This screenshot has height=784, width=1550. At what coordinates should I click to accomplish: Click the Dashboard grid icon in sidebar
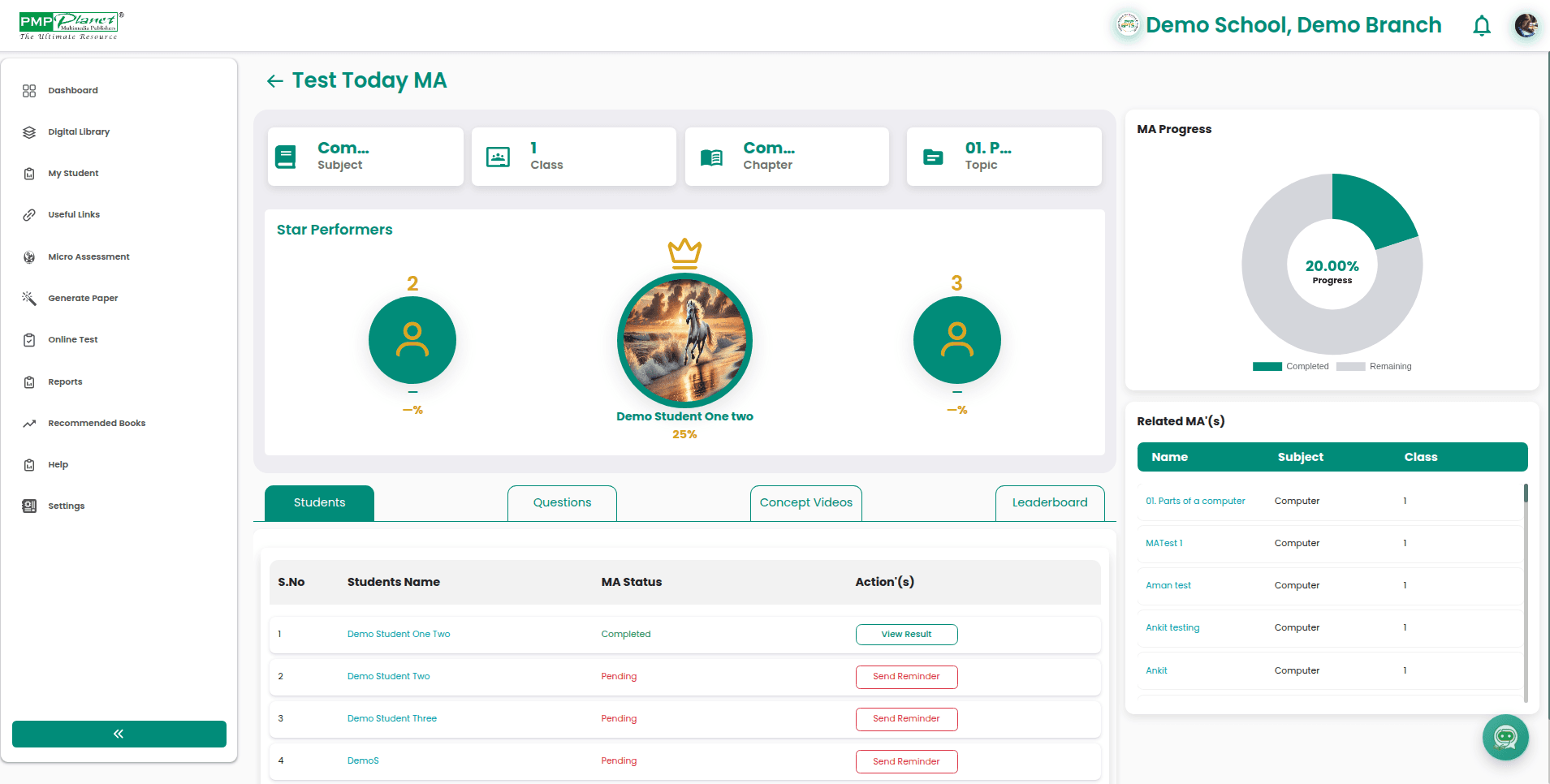(x=29, y=91)
